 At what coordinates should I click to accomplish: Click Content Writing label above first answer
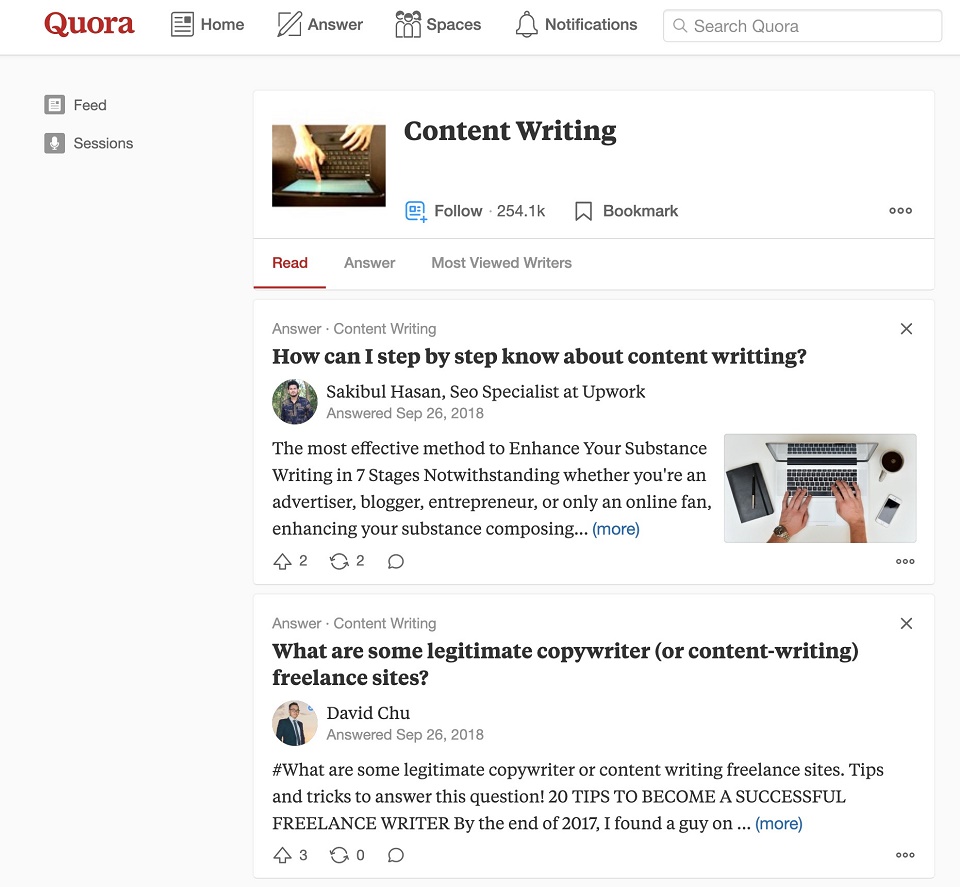click(x=384, y=329)
